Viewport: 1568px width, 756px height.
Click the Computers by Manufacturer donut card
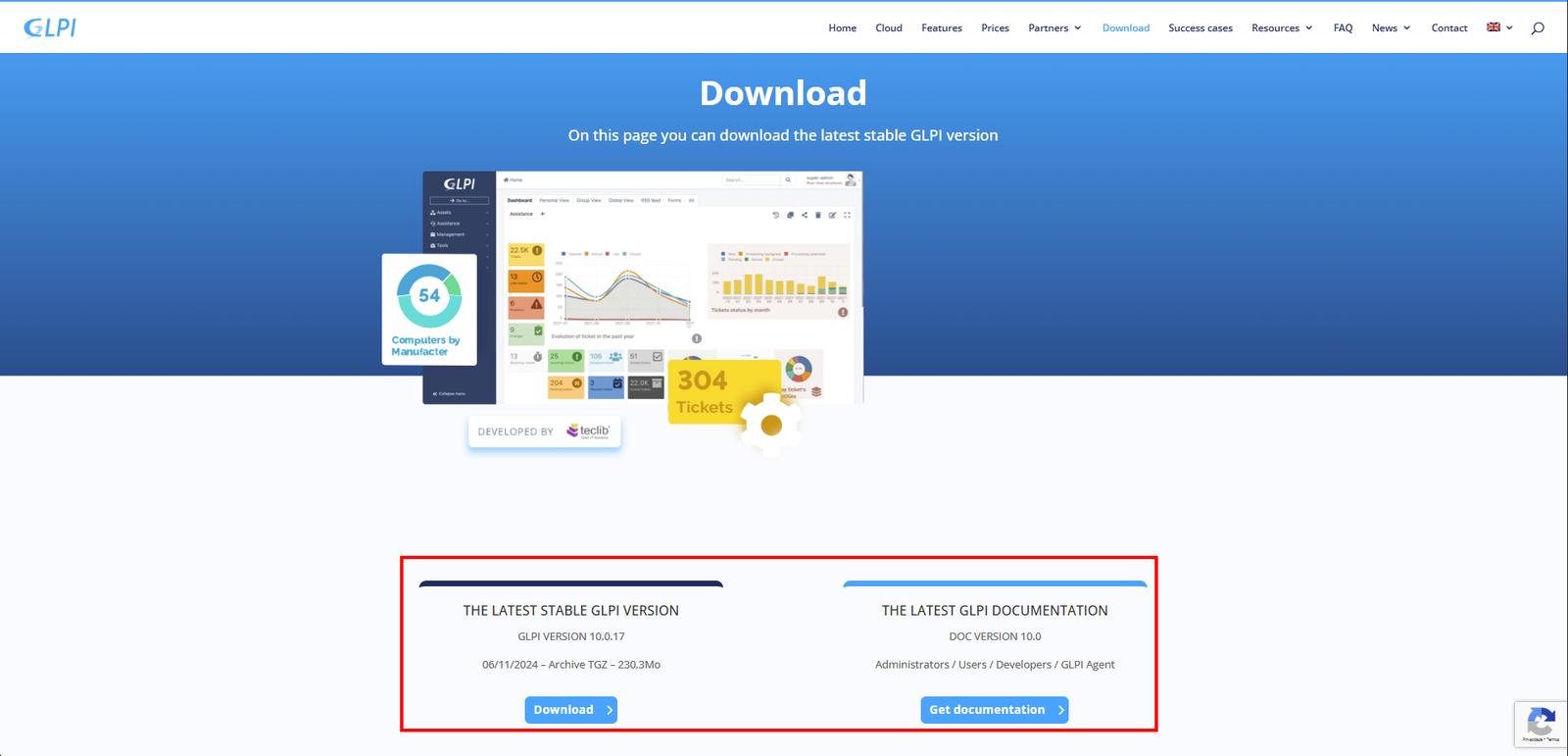[x=429, y=309]
